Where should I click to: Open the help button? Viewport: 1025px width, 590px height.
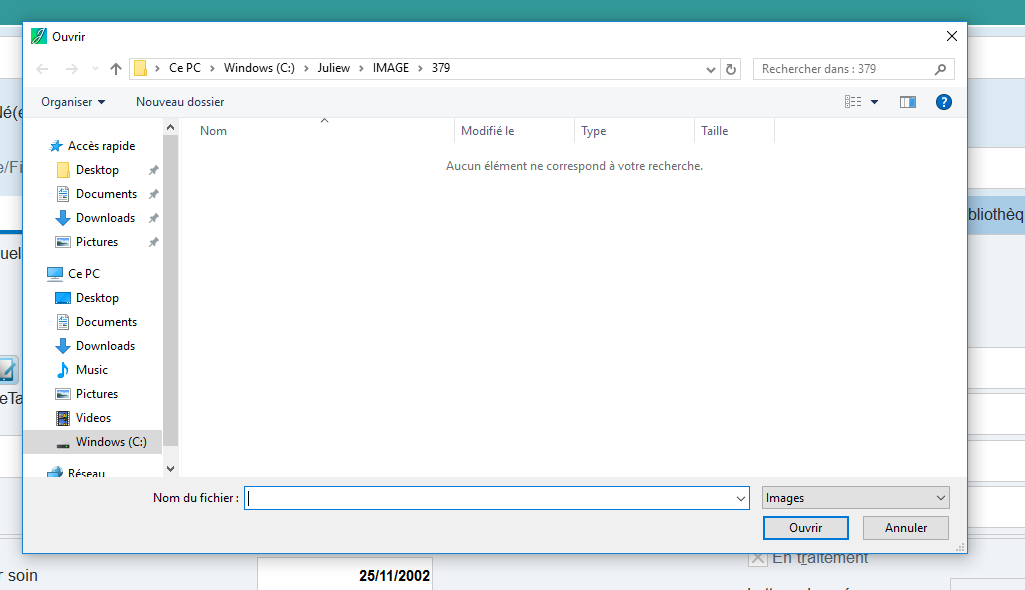(943, 102)
